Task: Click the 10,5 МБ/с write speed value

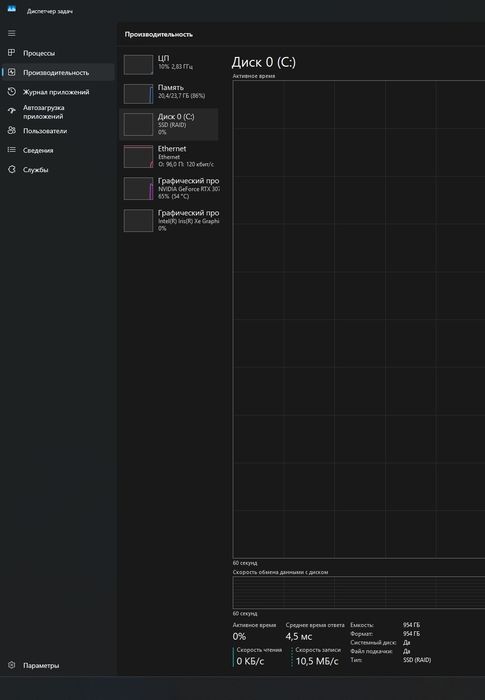Action: click(x=317, y=661)
